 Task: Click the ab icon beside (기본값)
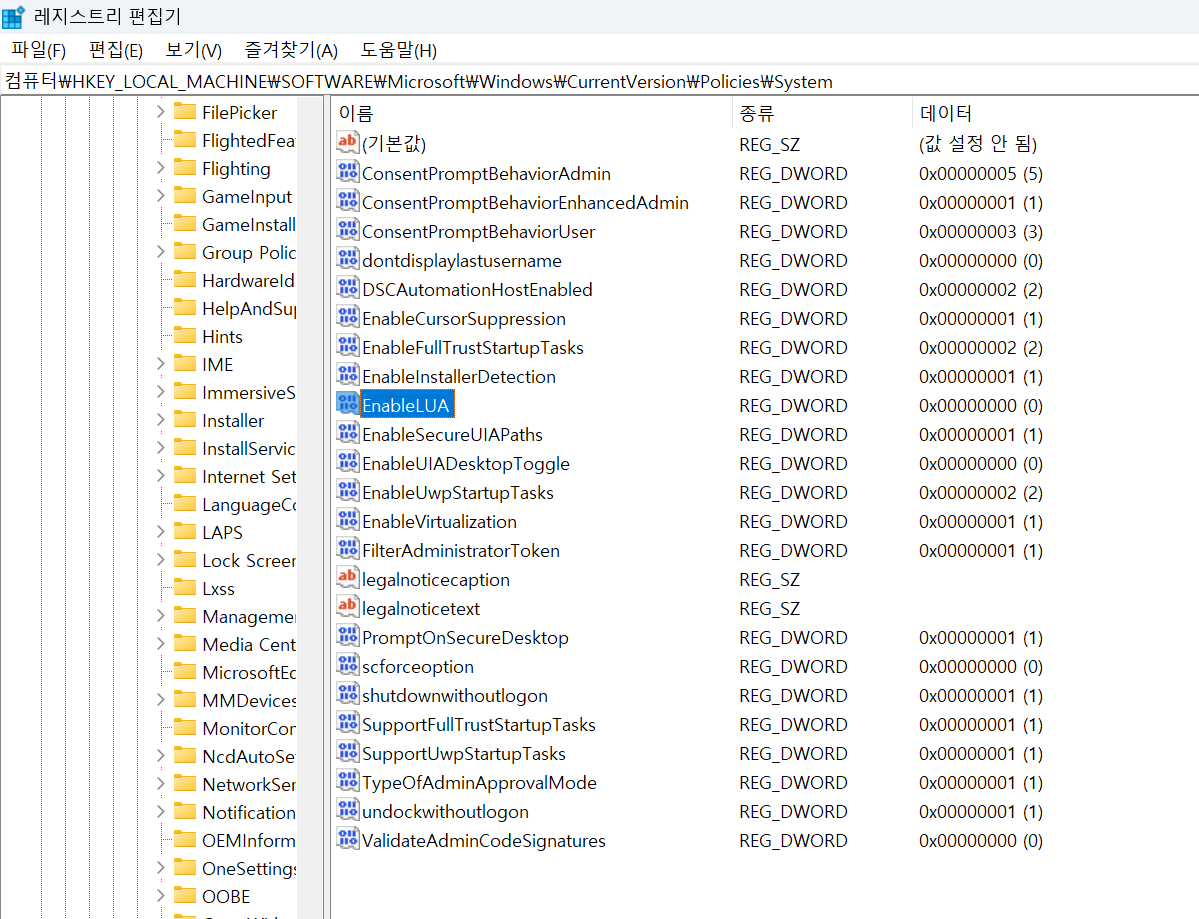tap(347, 143)
